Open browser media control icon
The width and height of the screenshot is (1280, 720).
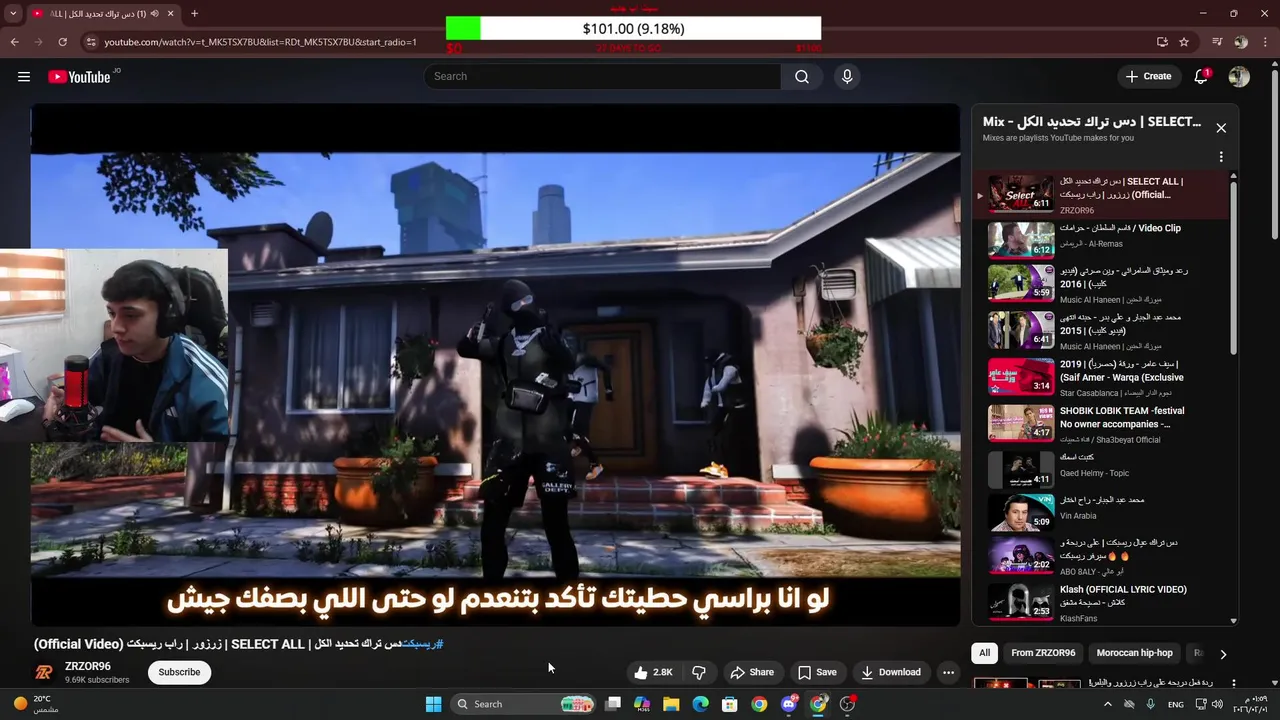(1217, 42)
